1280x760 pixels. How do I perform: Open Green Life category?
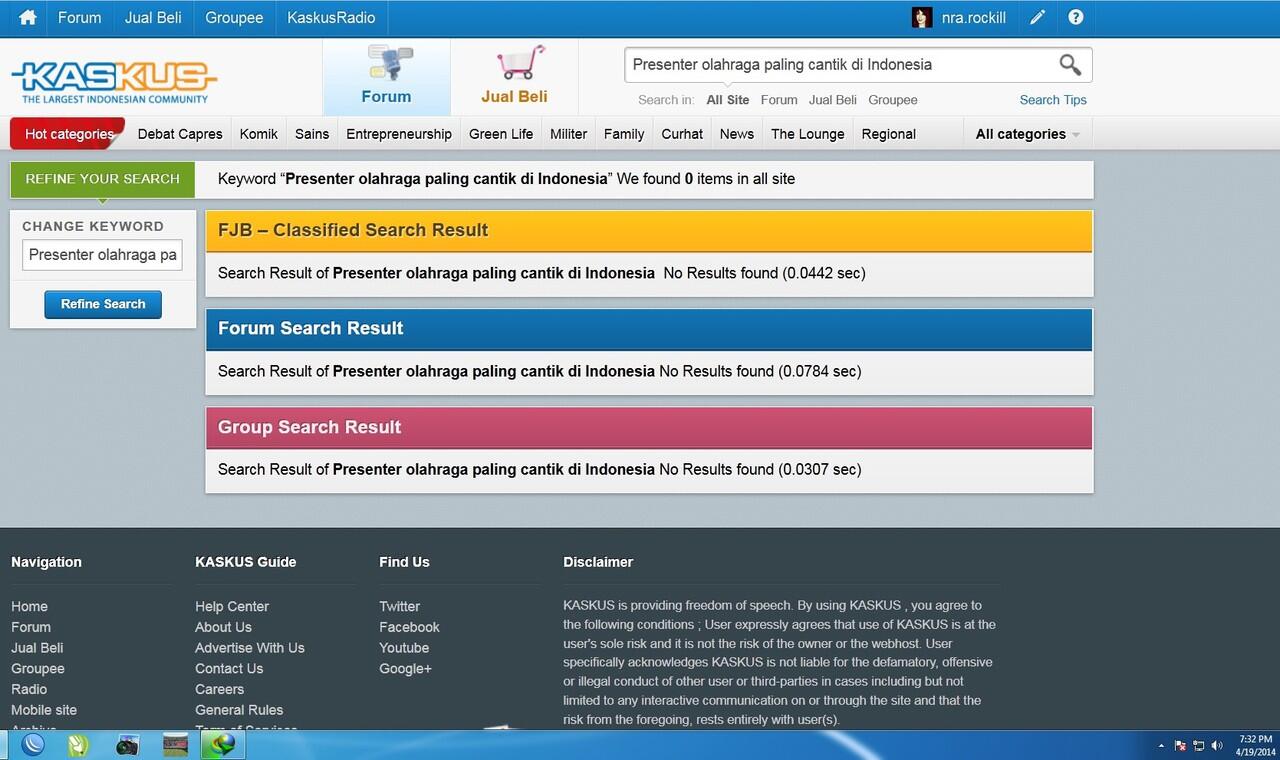[501, 134]
